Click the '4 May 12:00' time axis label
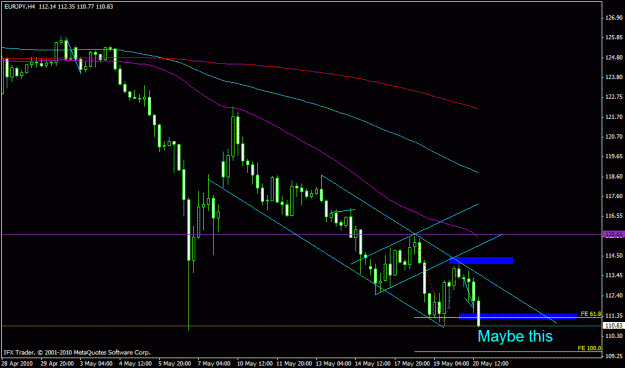Viewport: 625px width, 368px height. (x=135, y=364)
